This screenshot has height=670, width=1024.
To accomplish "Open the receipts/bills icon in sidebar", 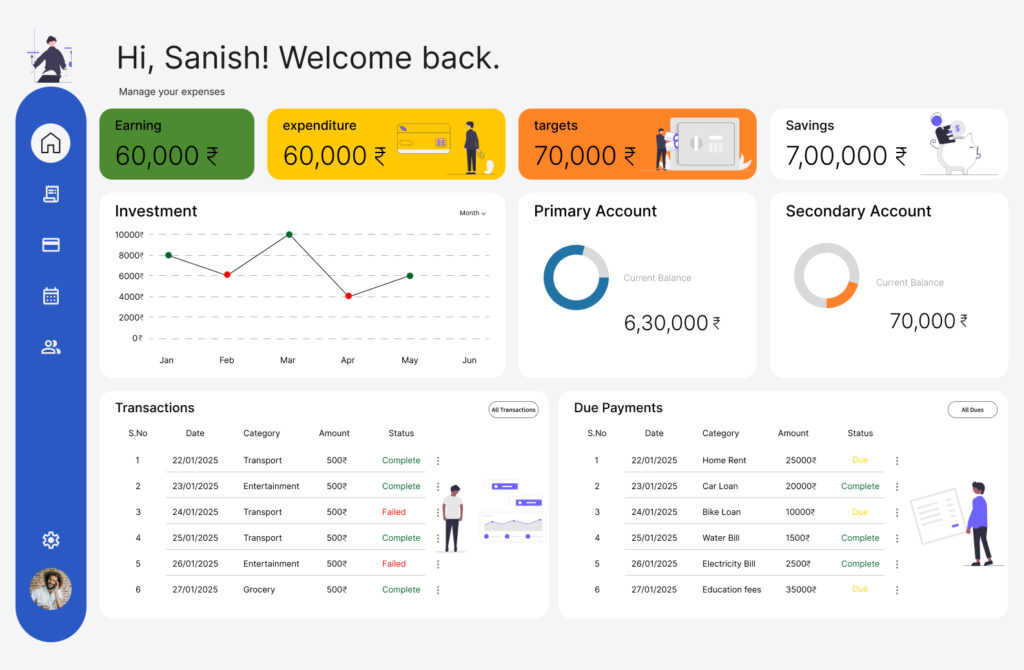I will (51, 194).
